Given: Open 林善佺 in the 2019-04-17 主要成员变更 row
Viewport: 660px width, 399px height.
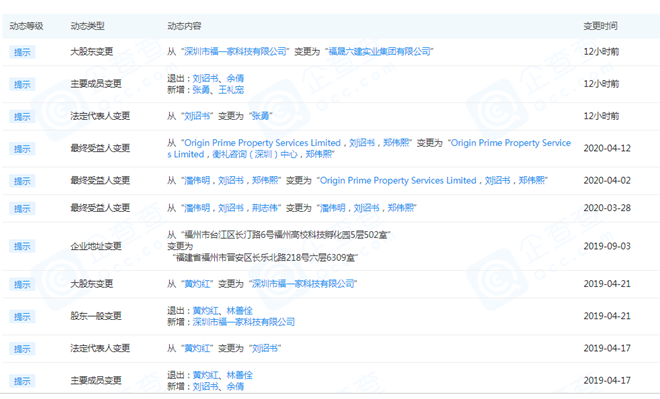Looking at the screenshot, I should (240, 375).
